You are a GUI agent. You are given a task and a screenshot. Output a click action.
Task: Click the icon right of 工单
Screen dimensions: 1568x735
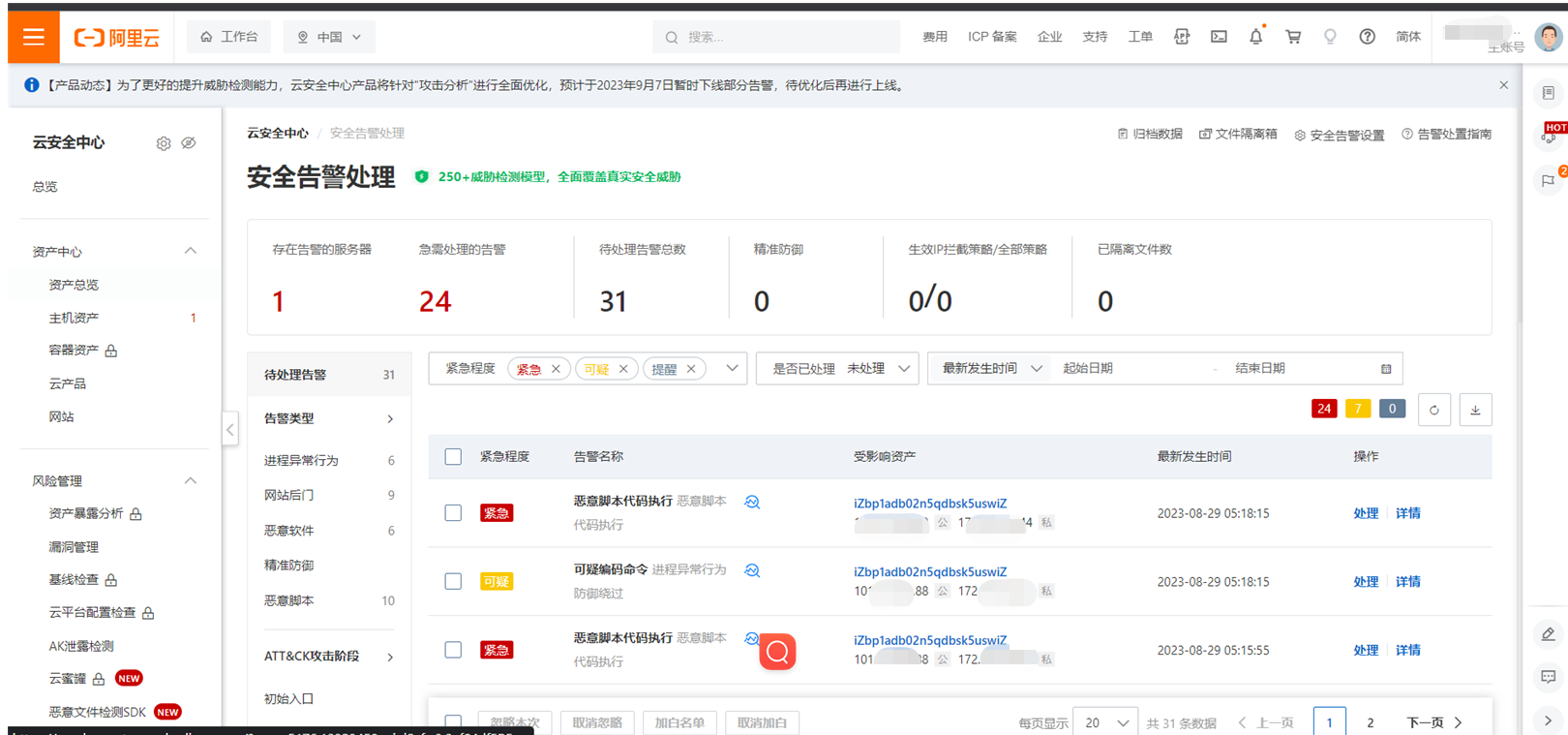(1182, 37)
